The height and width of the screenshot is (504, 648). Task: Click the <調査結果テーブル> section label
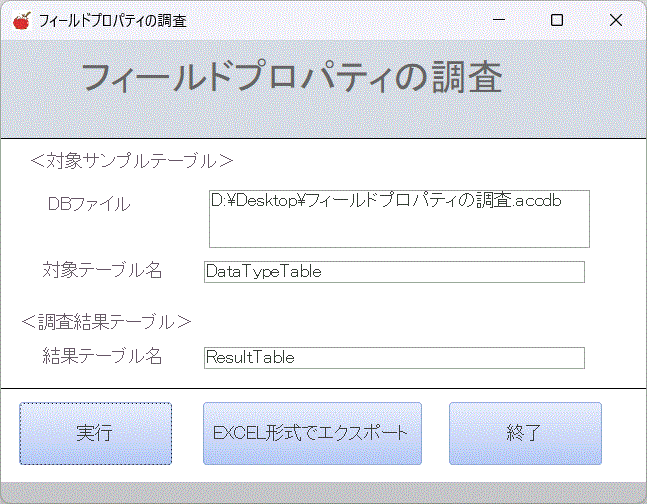(106, 322)
